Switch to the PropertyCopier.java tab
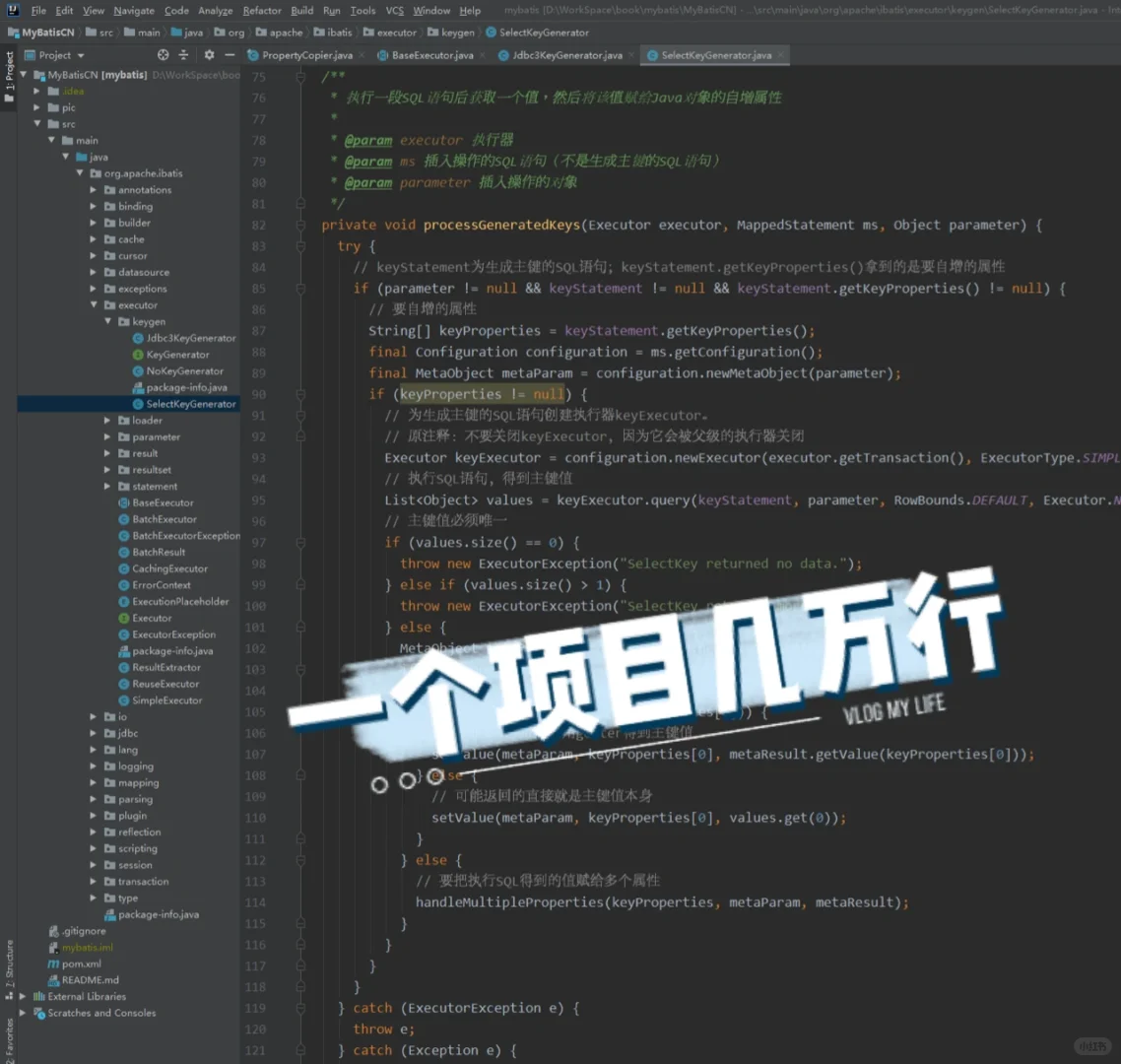1121x1064 pixels. click(306, 55)
